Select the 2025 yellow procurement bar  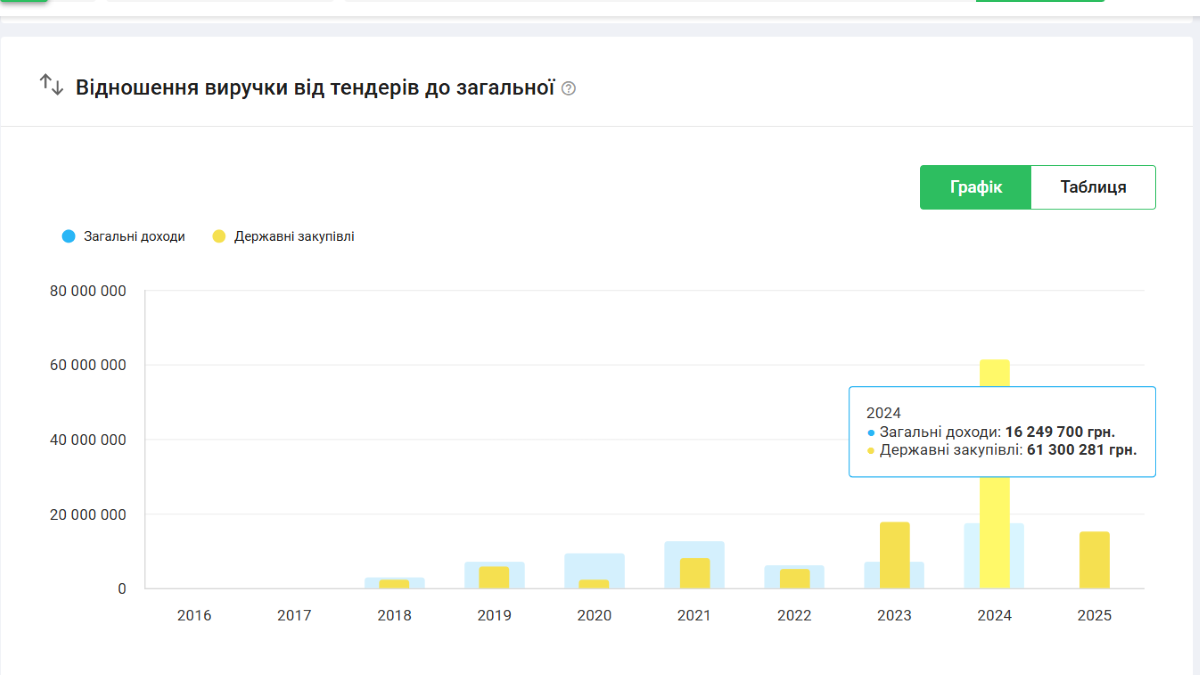coord(1094,560)
